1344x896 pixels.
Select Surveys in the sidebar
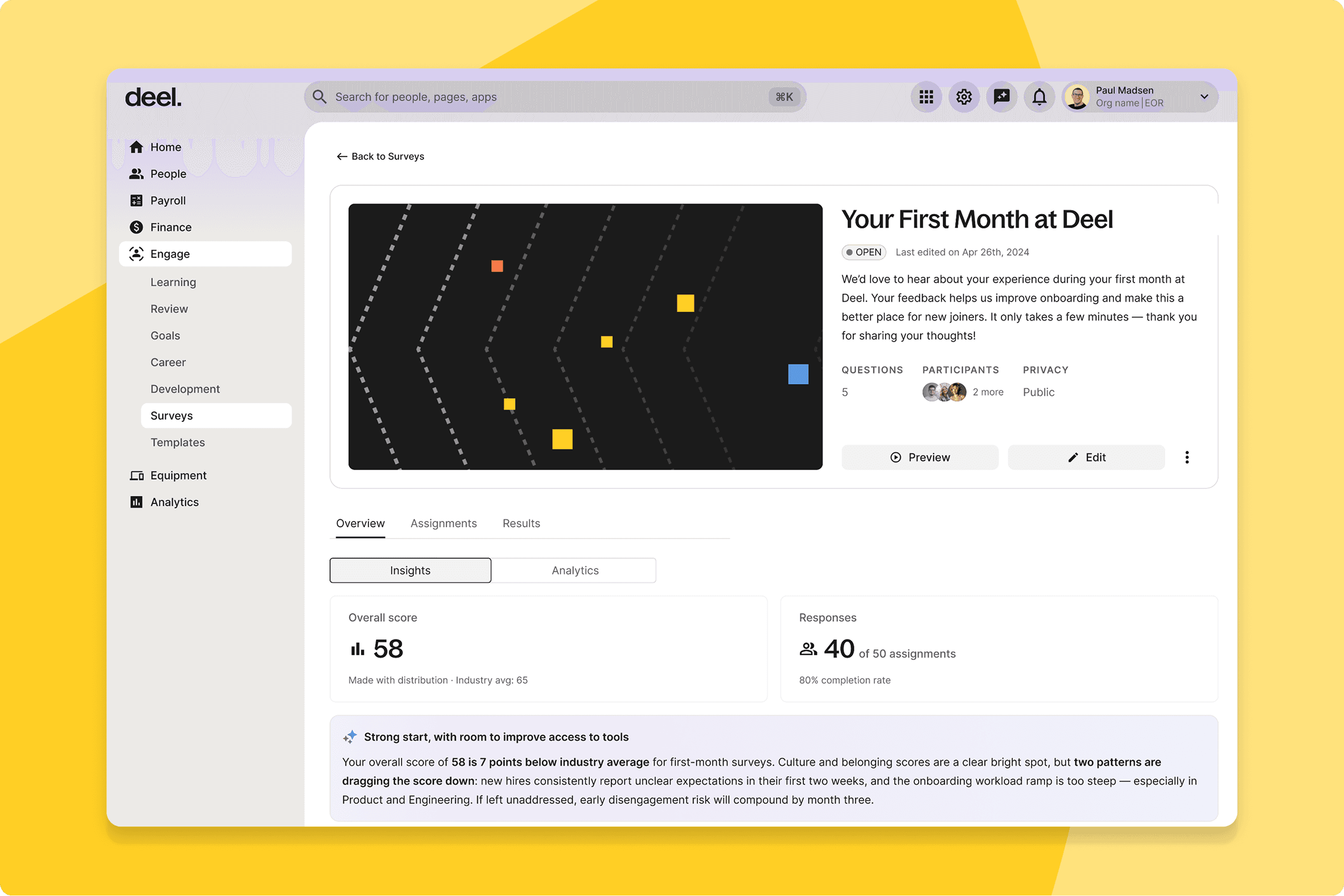(216, 416)
